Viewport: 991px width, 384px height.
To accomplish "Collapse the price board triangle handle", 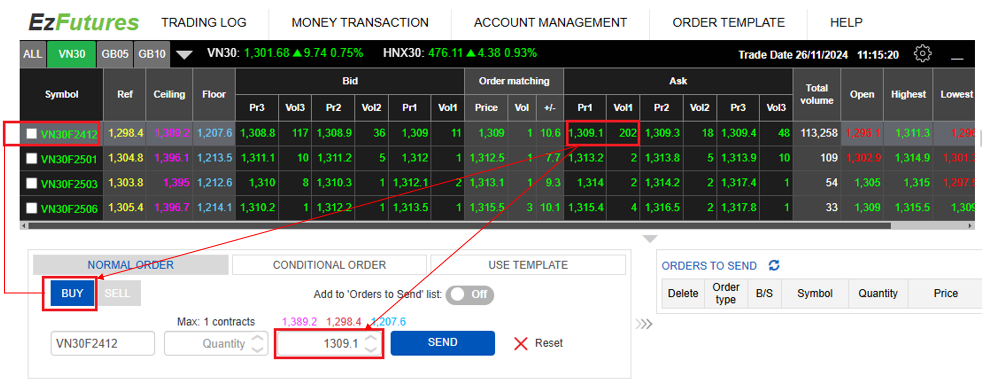I will [650, 239].
